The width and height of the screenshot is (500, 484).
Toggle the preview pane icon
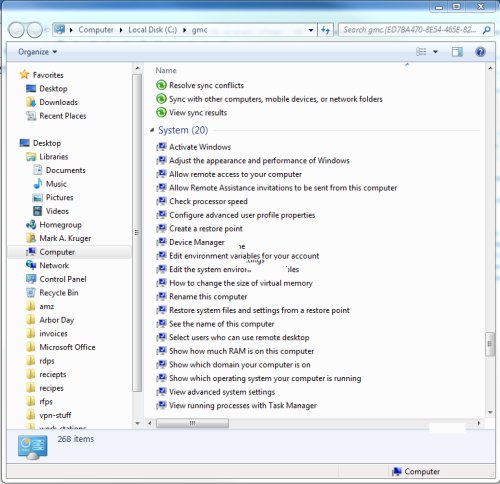pyautogui.click(x=457, y=52)
